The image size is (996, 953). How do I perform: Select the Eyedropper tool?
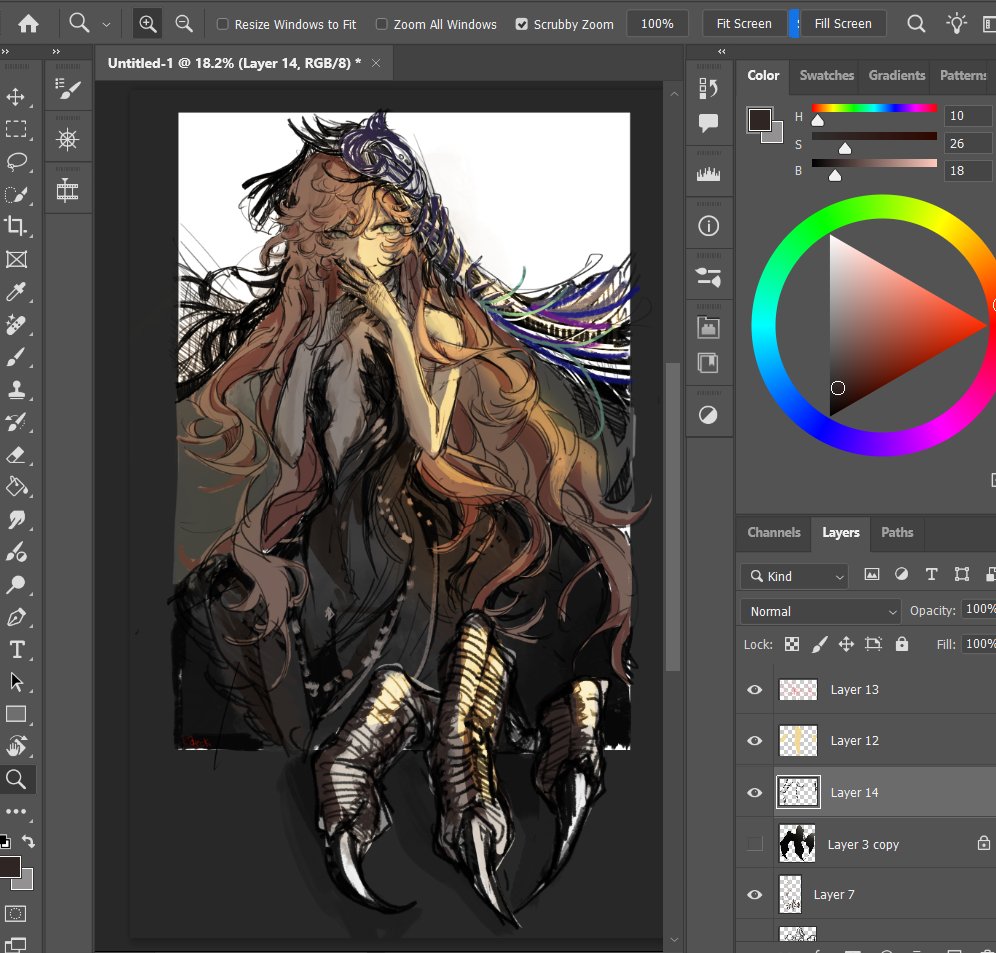(16, 292)
